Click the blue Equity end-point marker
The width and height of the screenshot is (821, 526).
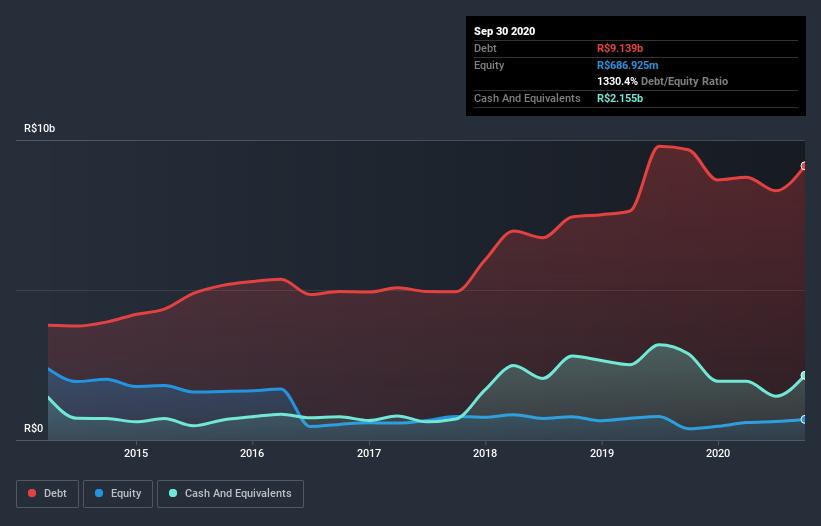point(804,419)
